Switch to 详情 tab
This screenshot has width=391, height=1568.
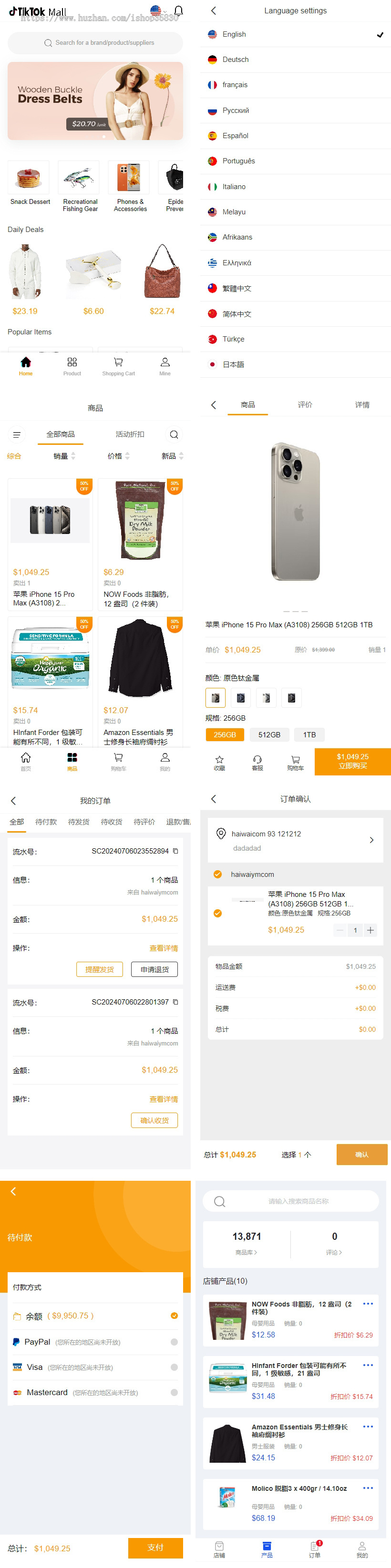pyautogui.click(x=362, y=405)
